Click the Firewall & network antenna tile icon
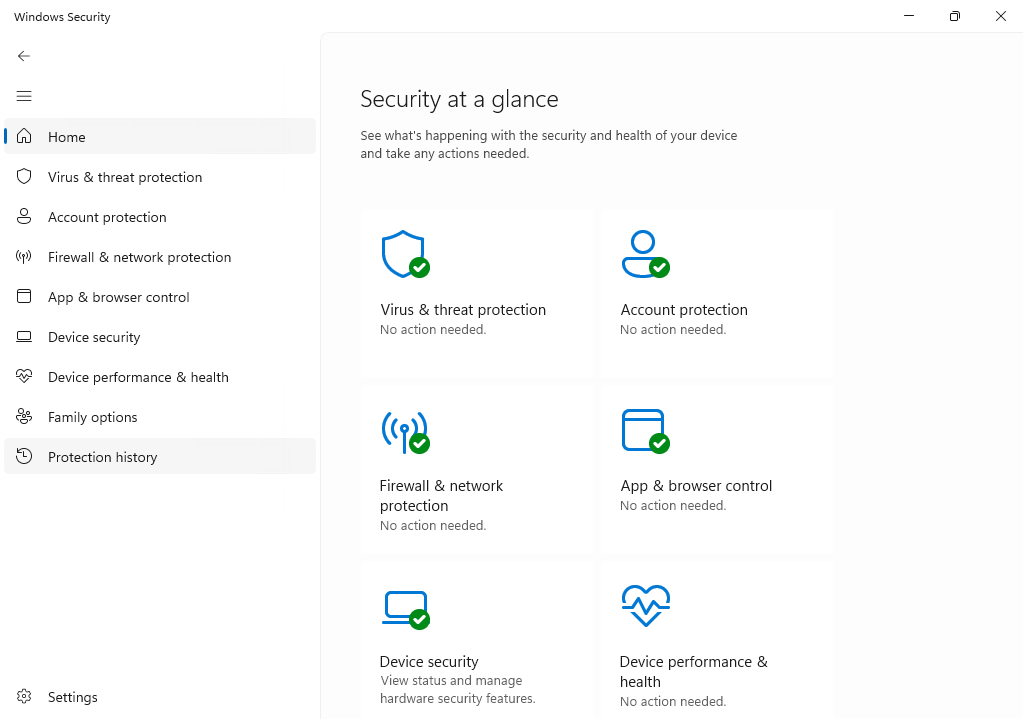This screenshot has height=719, width=1023. (404, 431)
